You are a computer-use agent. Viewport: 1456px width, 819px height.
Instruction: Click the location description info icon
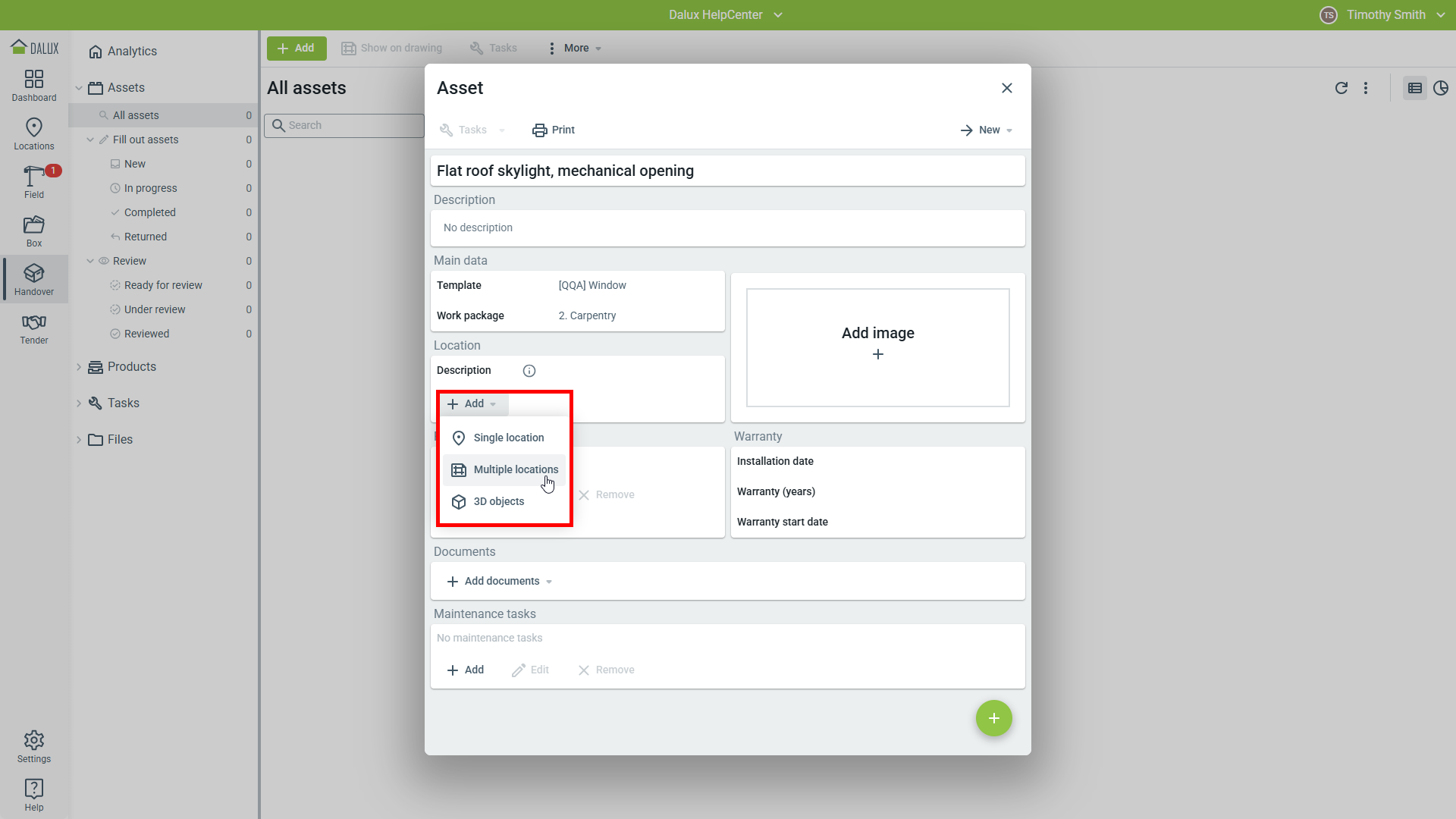(529, 371)
